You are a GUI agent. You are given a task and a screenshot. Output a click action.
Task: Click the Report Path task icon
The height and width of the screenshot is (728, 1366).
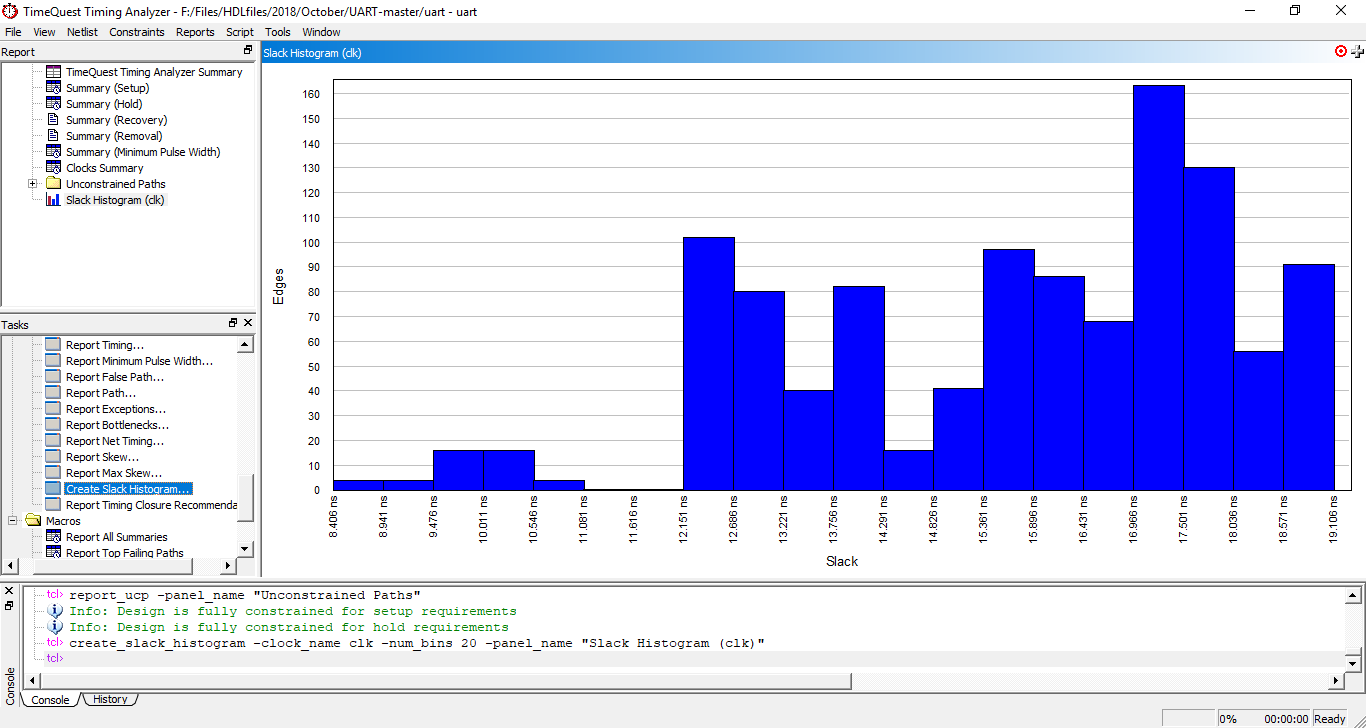click(x=53, y=393)
